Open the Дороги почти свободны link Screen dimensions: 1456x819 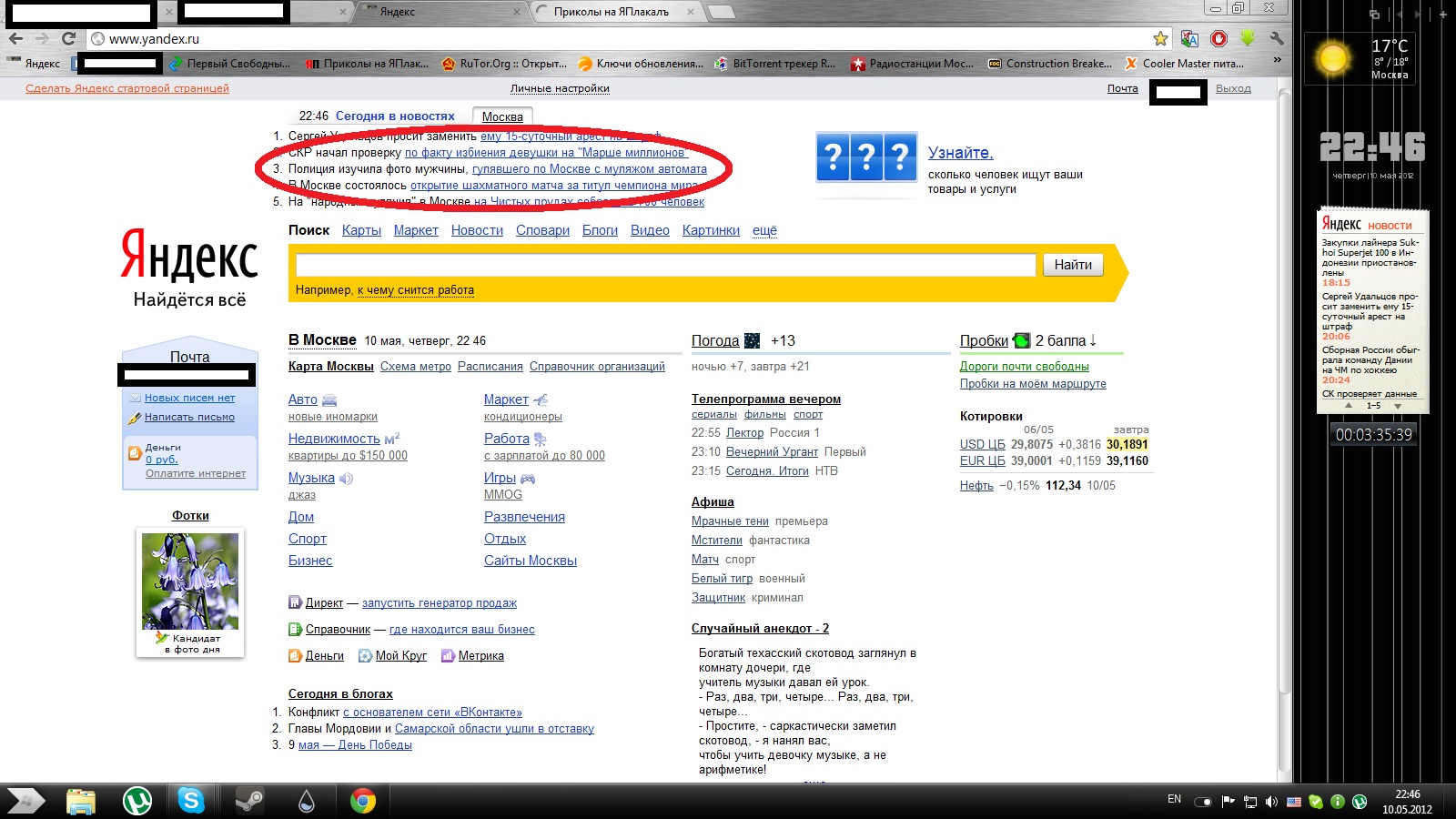(x=1025, y=366)
